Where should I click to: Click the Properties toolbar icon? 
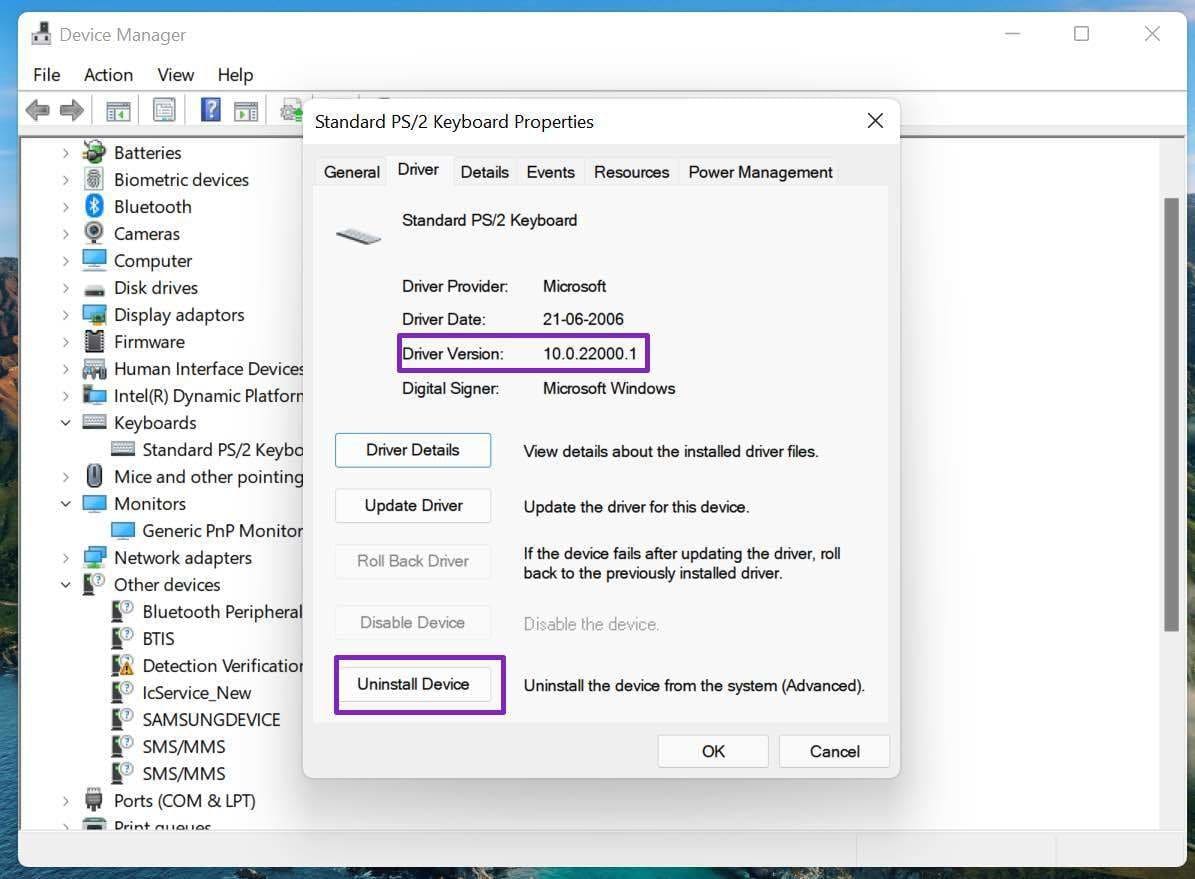point(164,111)
